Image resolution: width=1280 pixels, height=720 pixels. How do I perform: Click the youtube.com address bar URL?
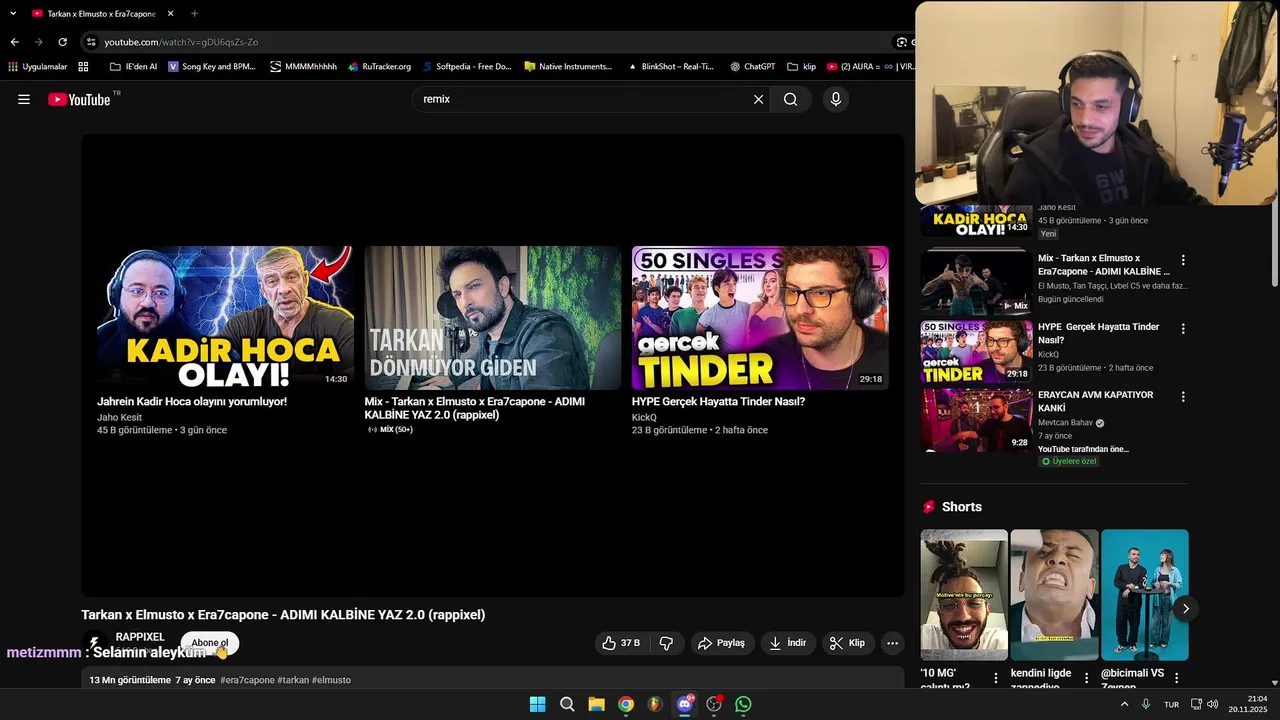pos(181,42)
